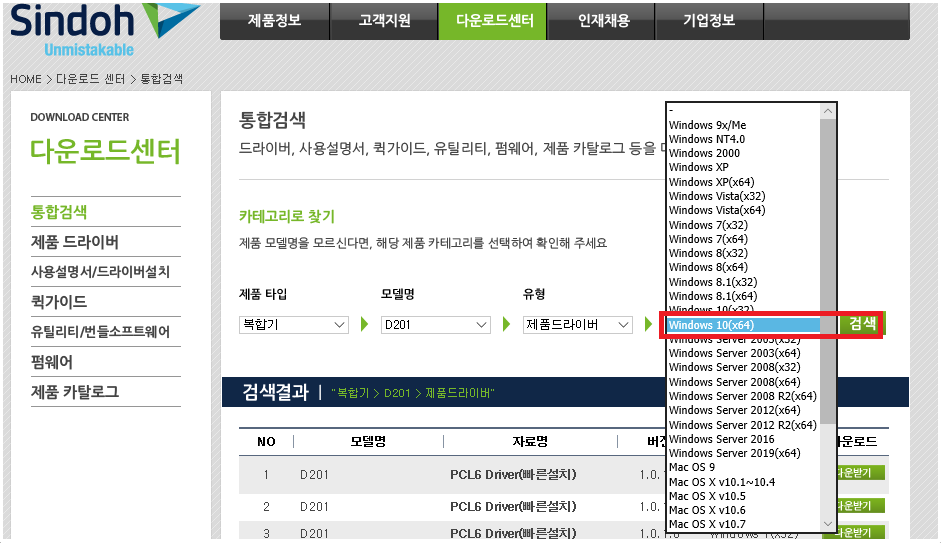This screenshot has width=941, height=543.
Task: Choose Windows 8(x64) option
Action: [744, 268]
